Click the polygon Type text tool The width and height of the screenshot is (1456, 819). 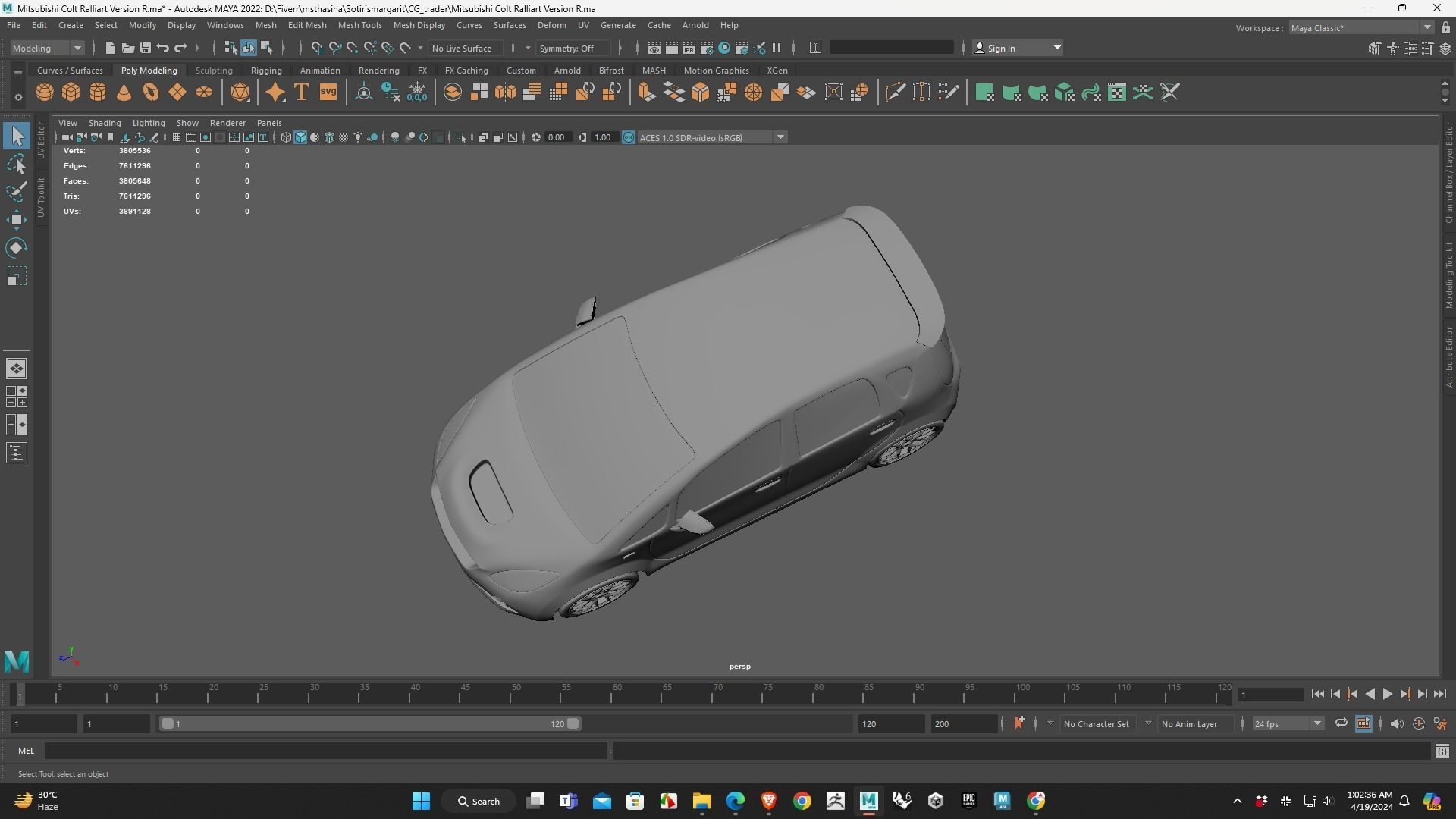tap(302, 93)
